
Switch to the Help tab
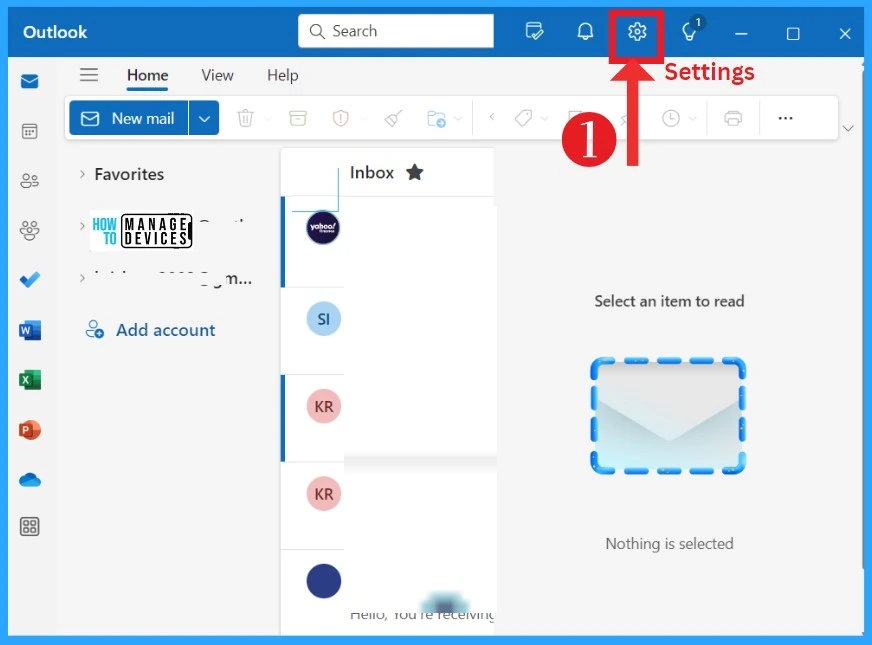point(283,75)
